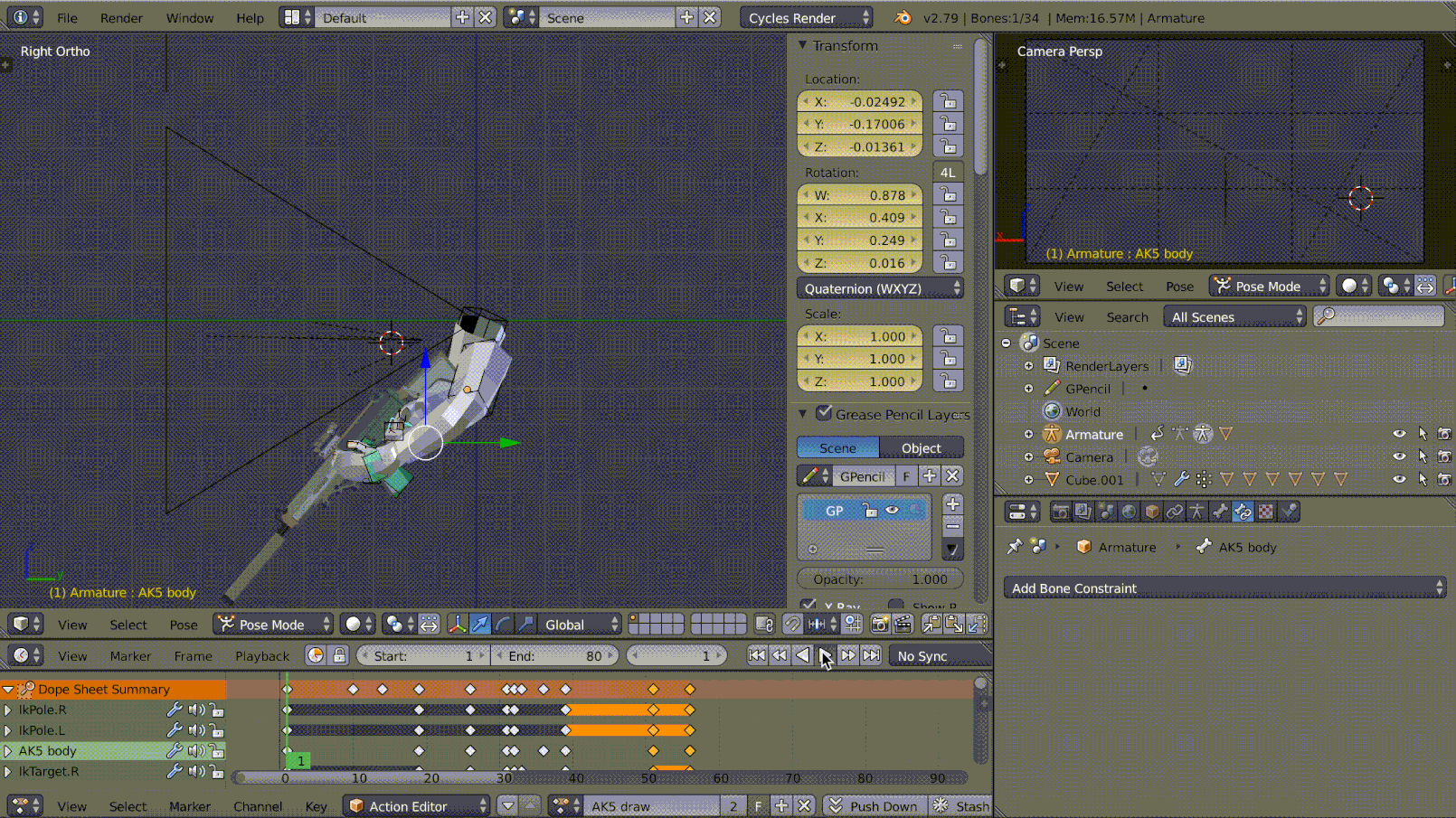Toggle visibility of the GP layer
The height and width of the screenshot is (818, 1456).
893,511
